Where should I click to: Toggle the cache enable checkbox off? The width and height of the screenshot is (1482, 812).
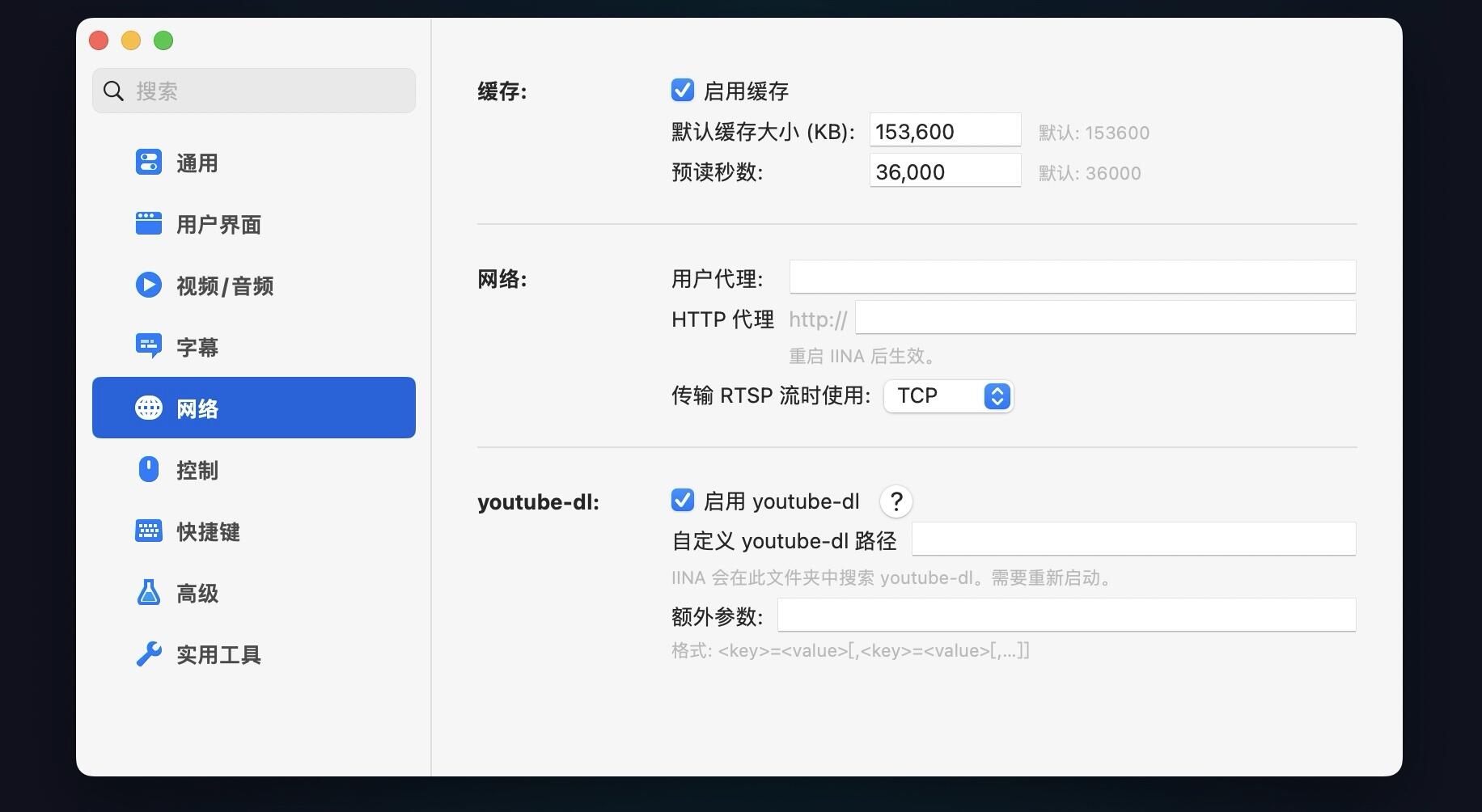[684, 90]
